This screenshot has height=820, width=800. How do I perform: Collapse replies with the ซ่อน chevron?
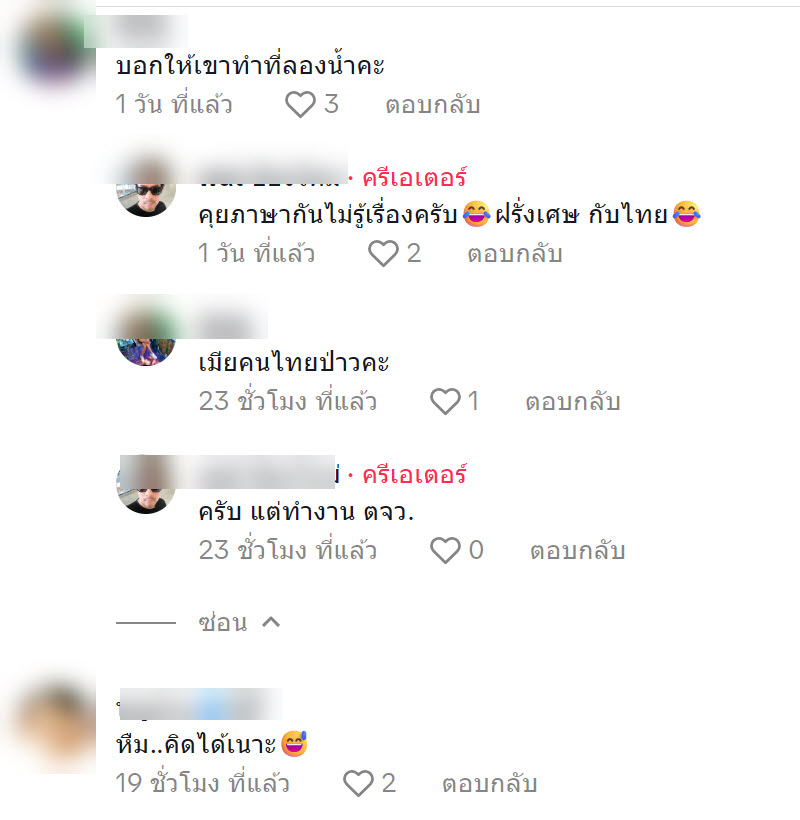(271, 622)
